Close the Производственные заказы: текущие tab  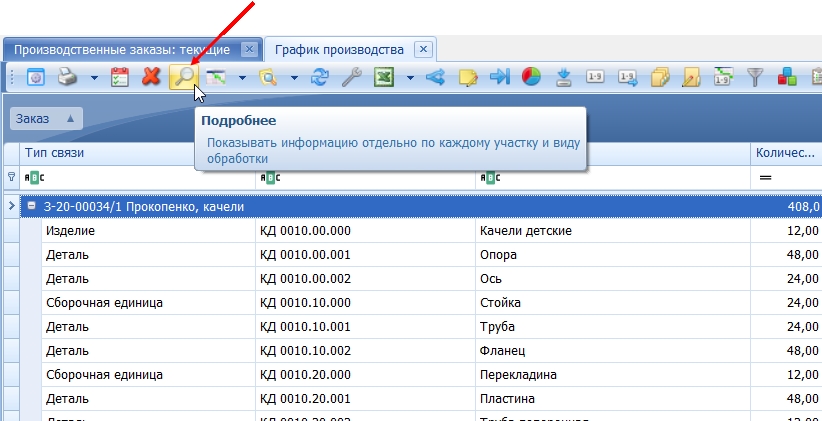(x=250, y=50)
